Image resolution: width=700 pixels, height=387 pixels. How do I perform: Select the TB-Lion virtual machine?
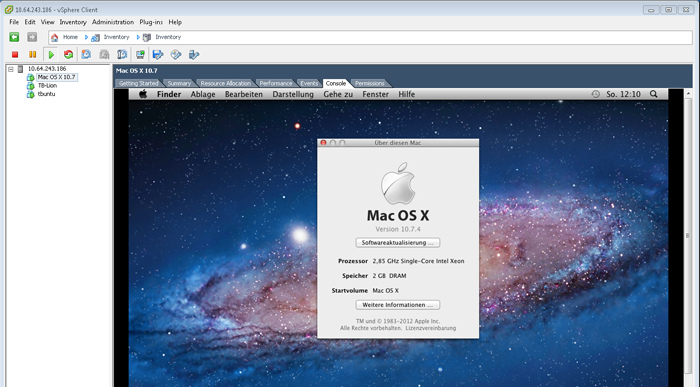[x=47, y=86]
